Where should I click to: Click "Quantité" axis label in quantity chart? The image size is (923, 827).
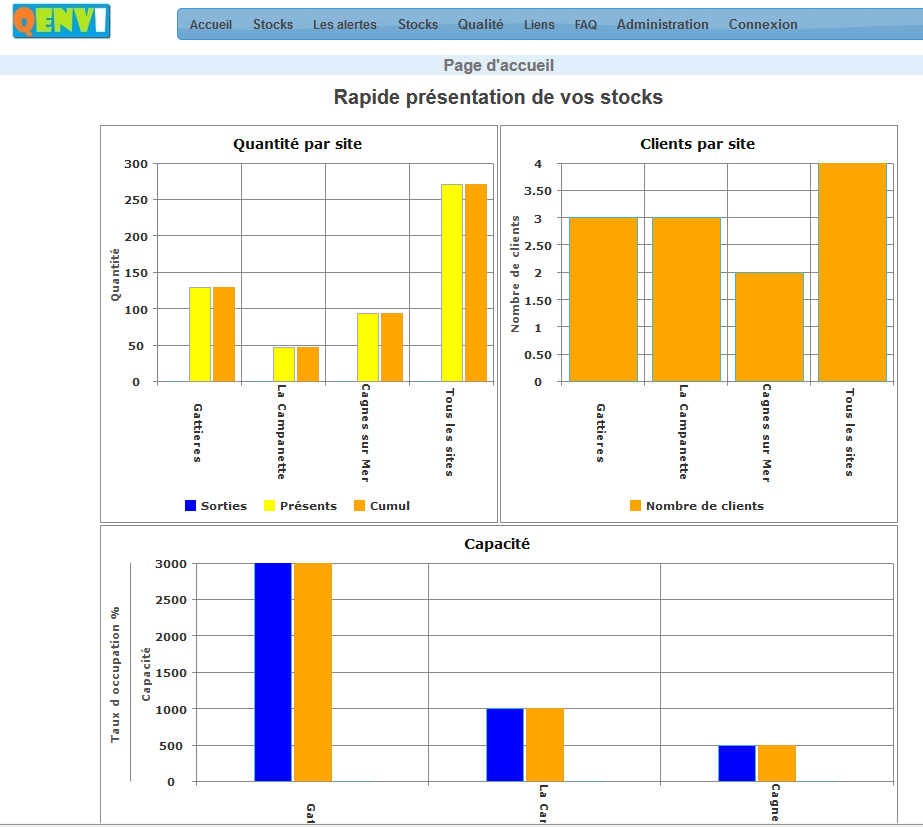coord(115,274)
